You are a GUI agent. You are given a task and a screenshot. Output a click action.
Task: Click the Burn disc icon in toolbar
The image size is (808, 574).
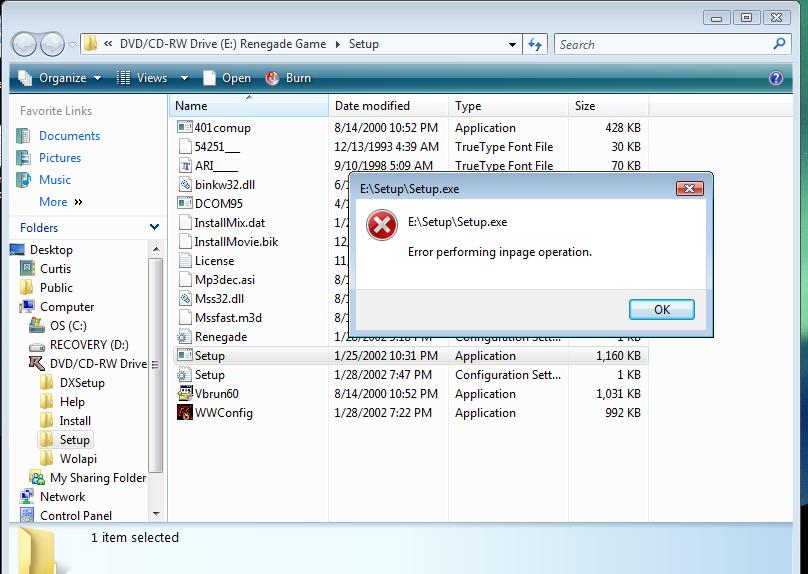273,78
